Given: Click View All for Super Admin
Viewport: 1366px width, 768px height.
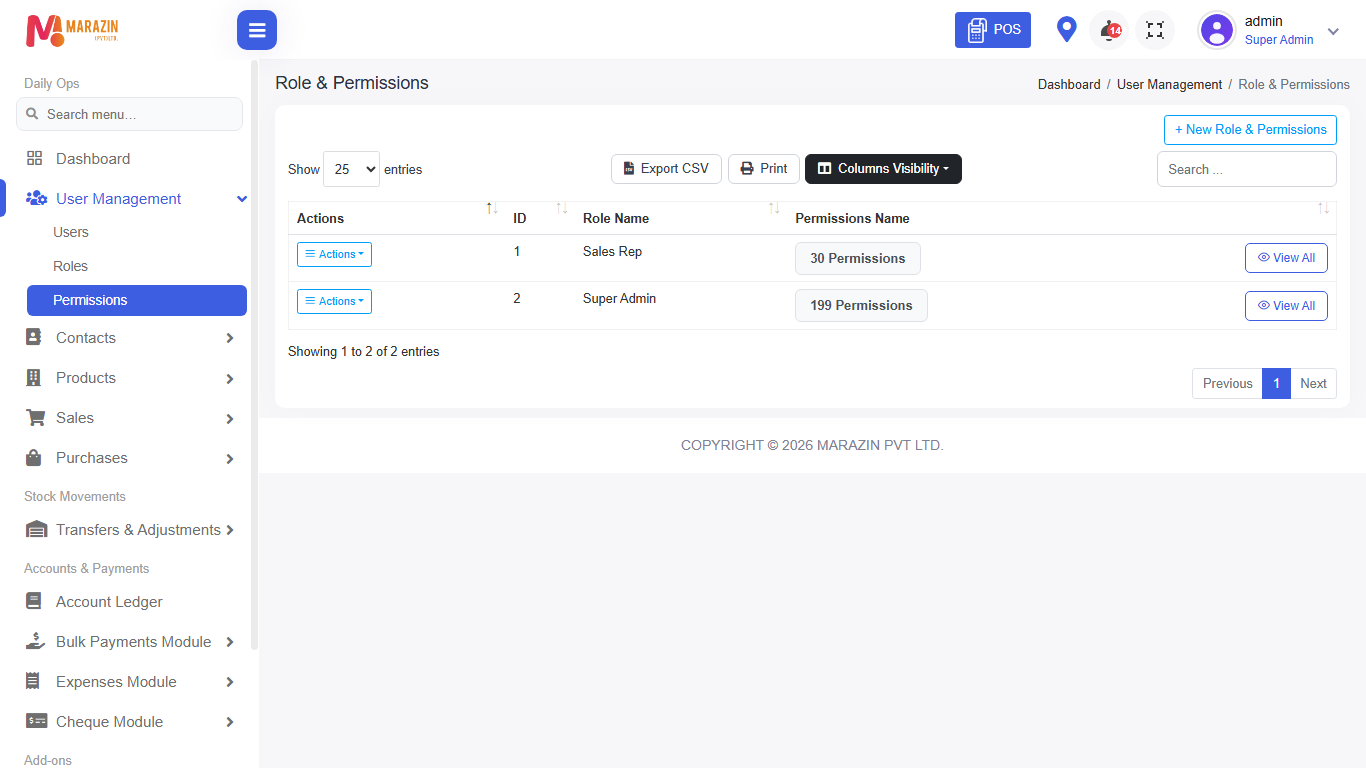Looking at the screenshot, I should (1286, 306).
